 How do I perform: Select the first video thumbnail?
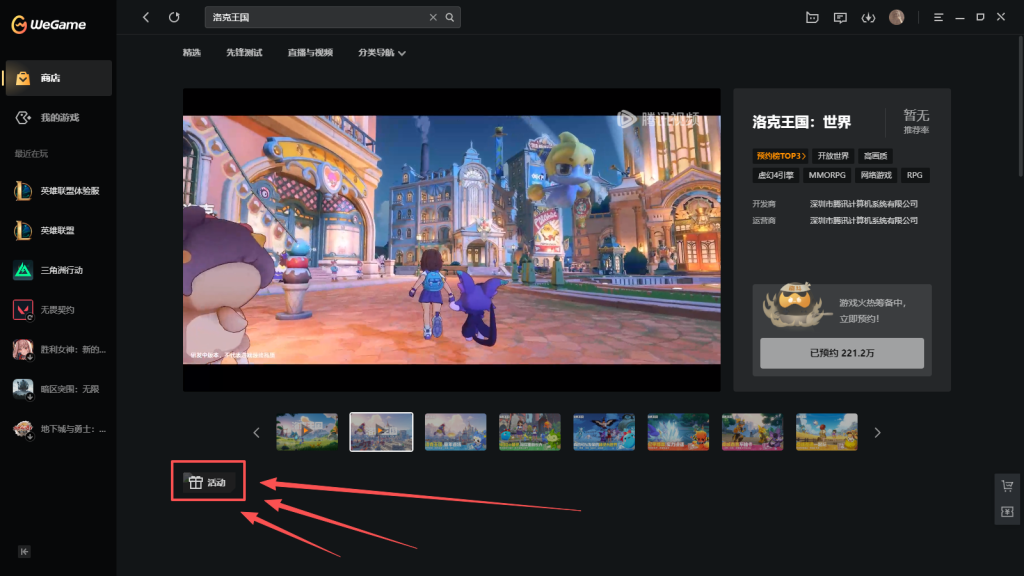(x=307, y=432)
